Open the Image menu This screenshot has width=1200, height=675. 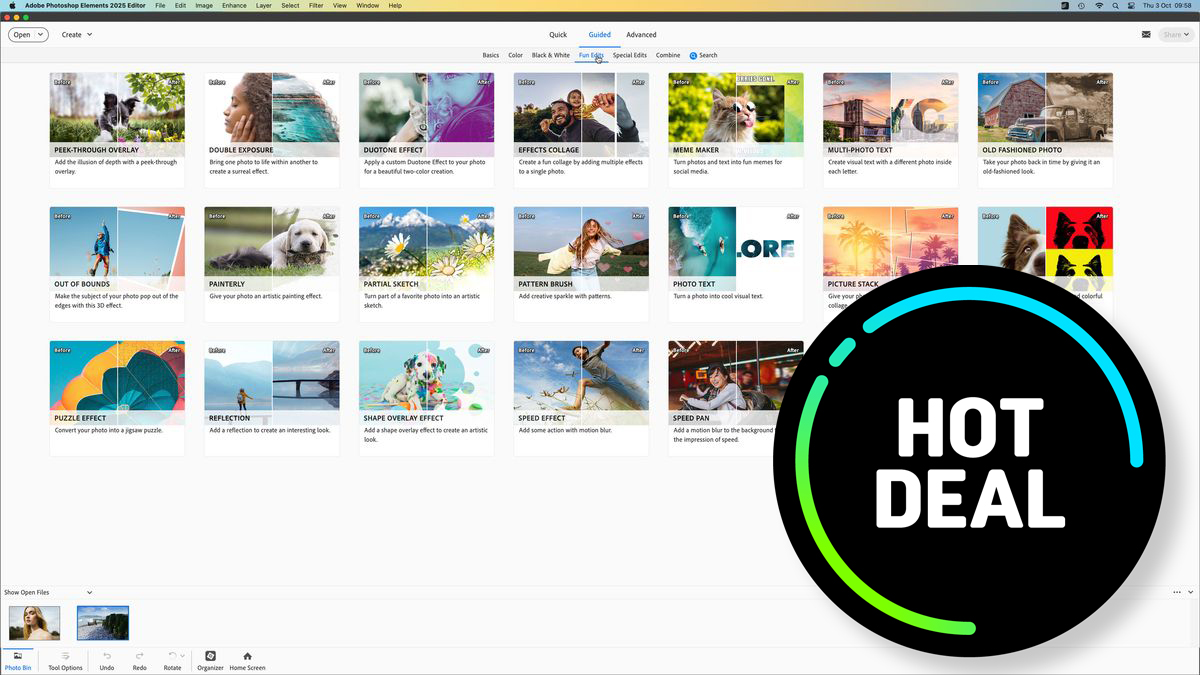click(204, 5)
